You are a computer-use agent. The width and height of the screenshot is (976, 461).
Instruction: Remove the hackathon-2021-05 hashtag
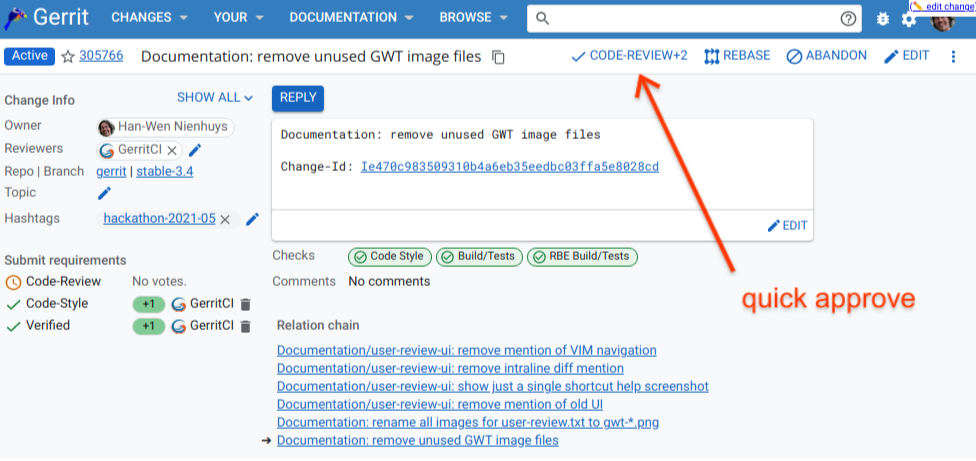coord(225,219)
